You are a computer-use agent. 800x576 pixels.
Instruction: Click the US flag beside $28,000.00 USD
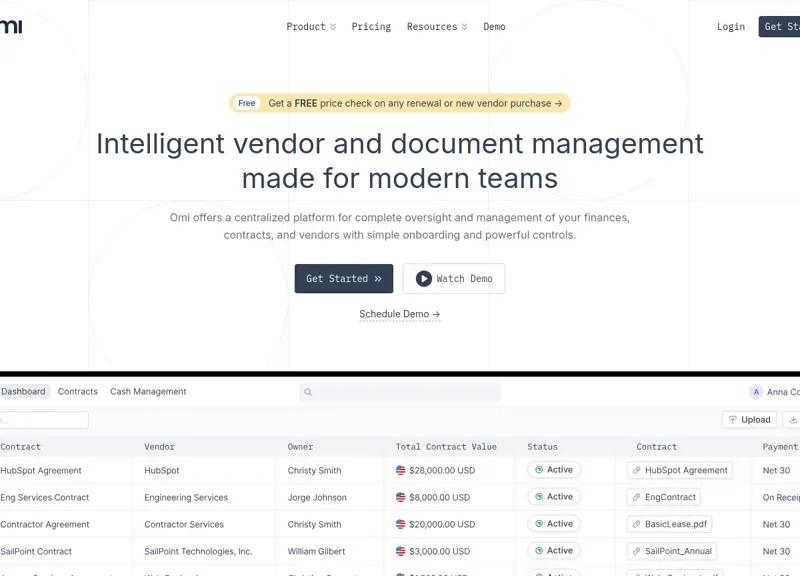tap(401, 470)
